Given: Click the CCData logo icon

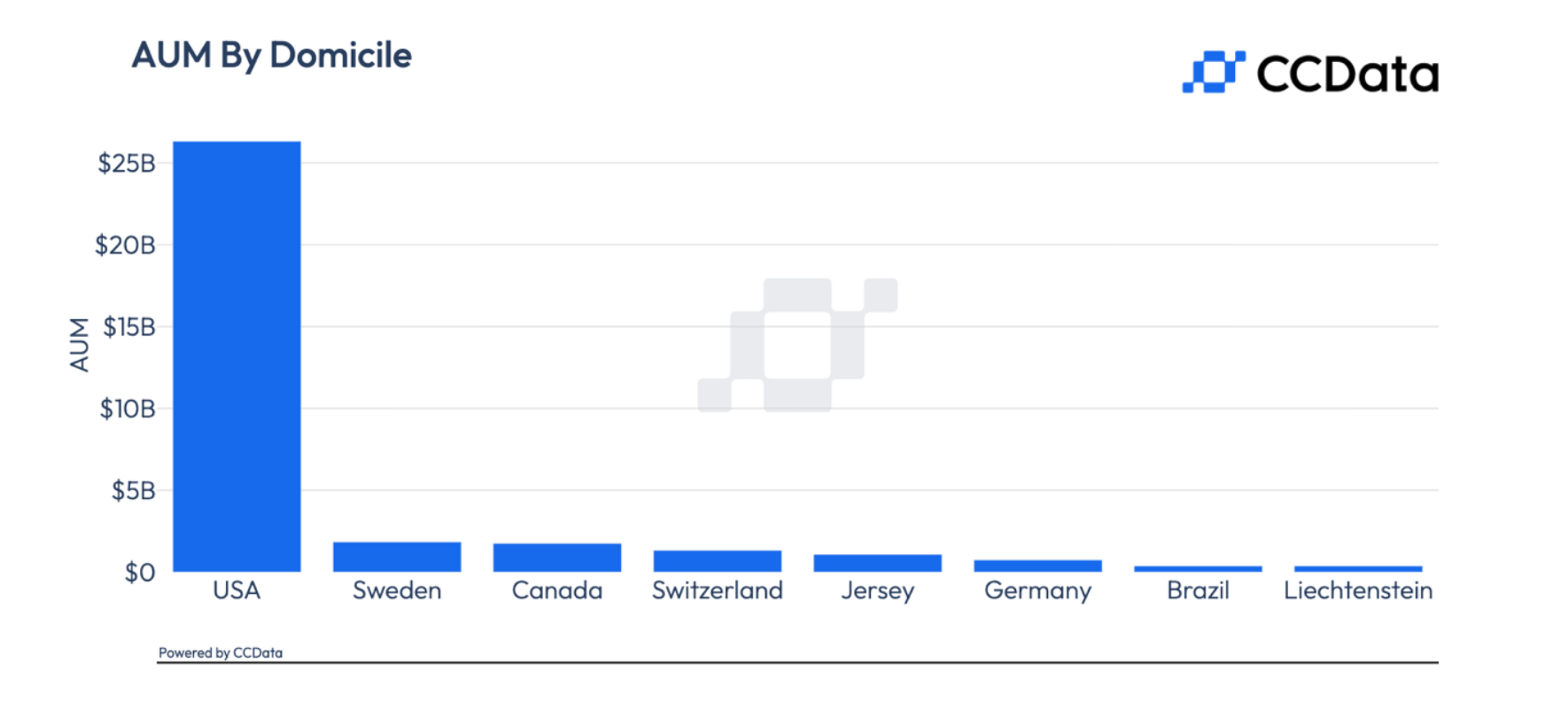Looking at the screenshot, I should tap(1214, 72).
